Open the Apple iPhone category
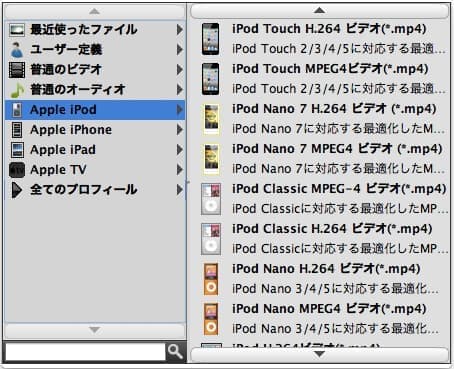This screenshot has width=454, height=369. point(95,130)
